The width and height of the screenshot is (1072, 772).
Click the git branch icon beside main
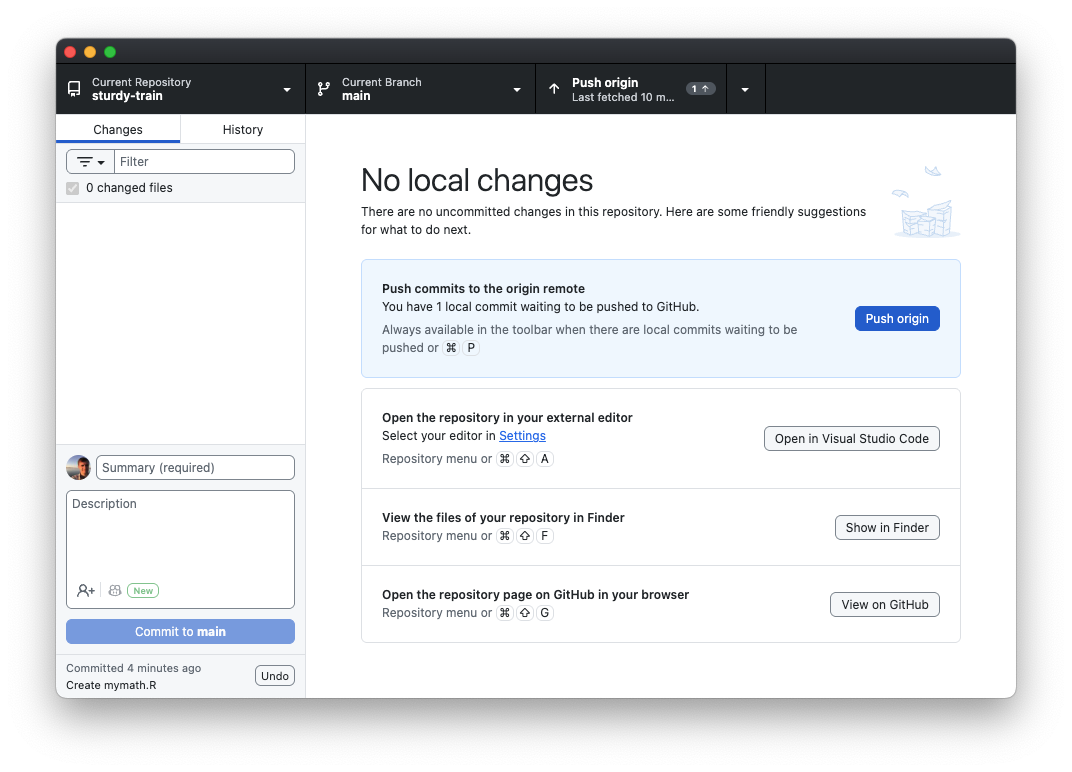324,89
